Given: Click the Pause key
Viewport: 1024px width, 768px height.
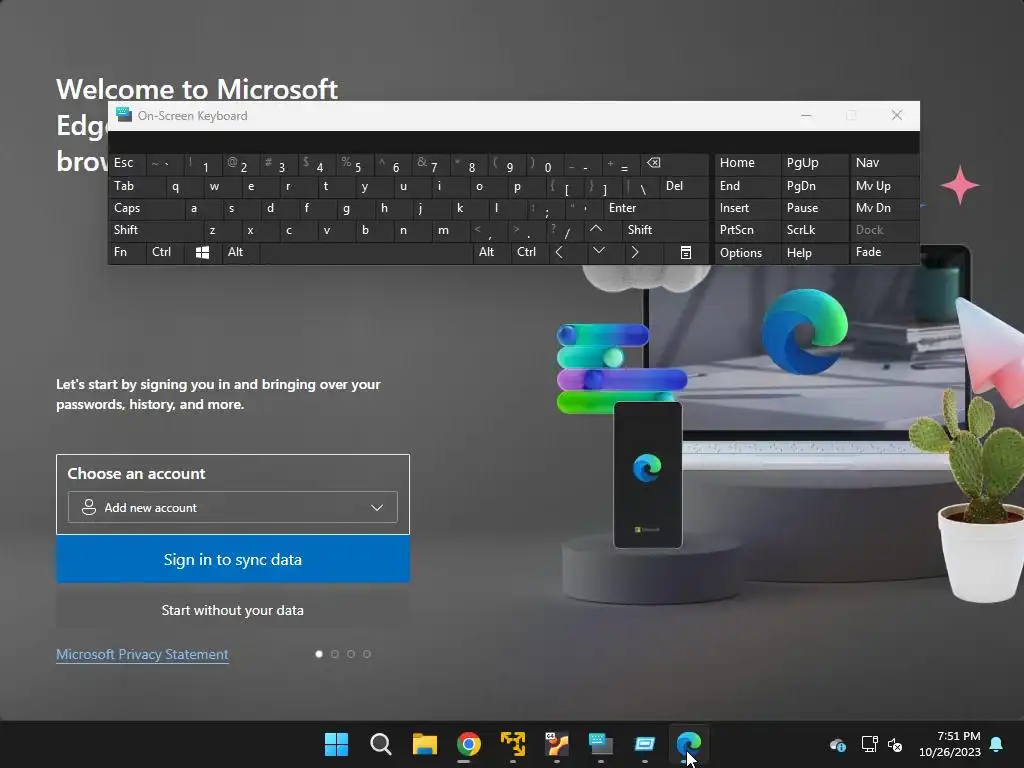Looking at the screenshot, I should point(814,208).
